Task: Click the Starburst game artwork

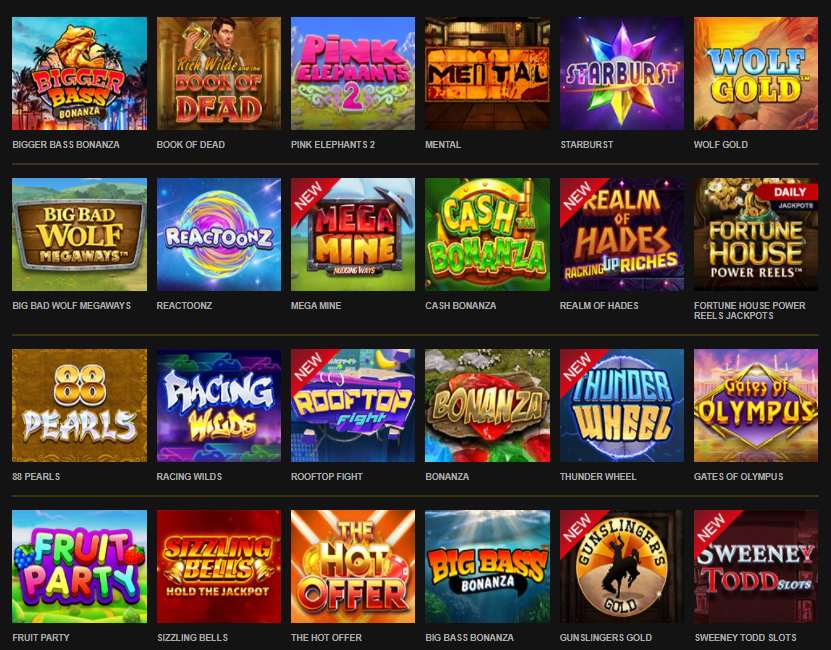Action: (x=622, y=73)
